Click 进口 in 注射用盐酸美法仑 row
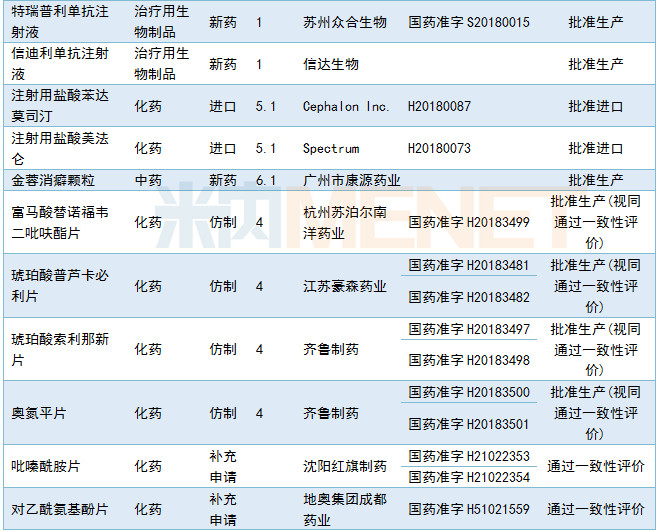Viewport: 660px width, 531px height. 223,149
